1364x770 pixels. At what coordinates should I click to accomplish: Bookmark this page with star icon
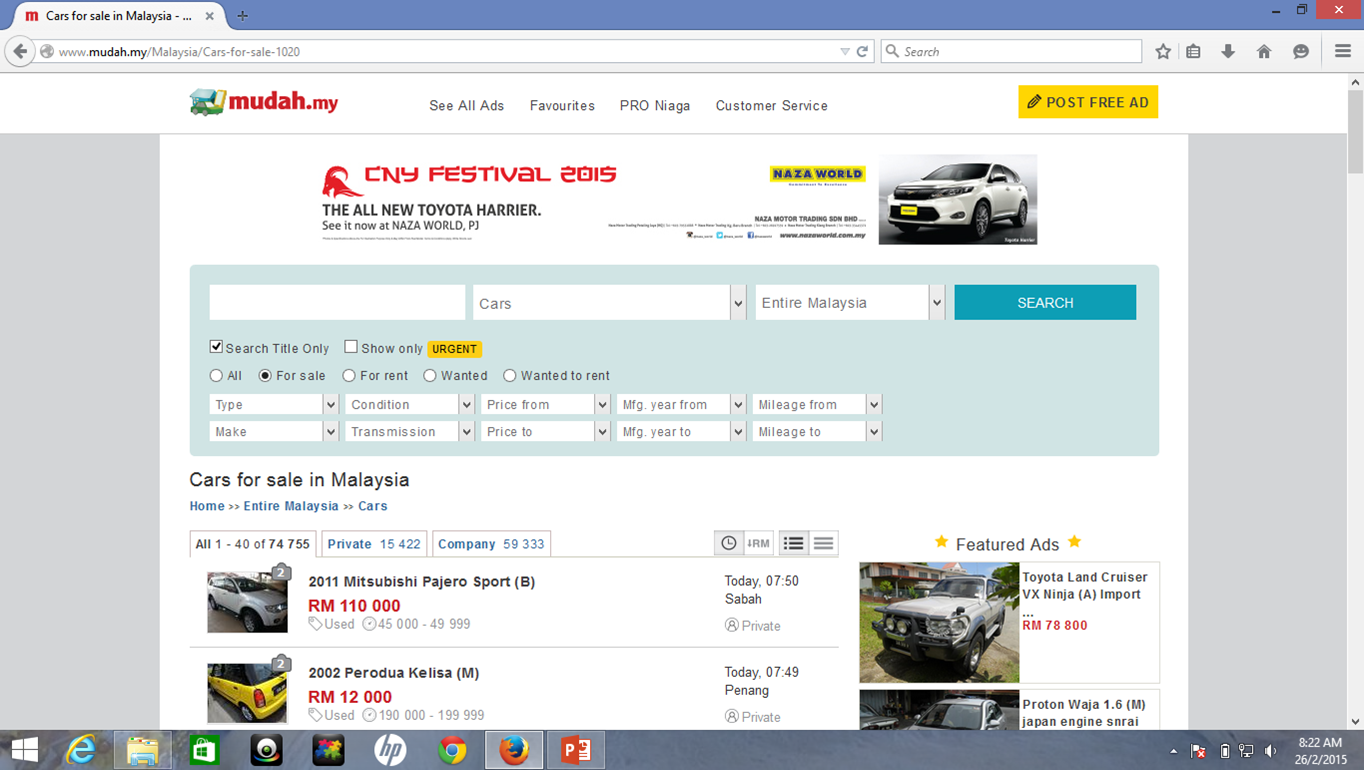(x=1163, y=51)
